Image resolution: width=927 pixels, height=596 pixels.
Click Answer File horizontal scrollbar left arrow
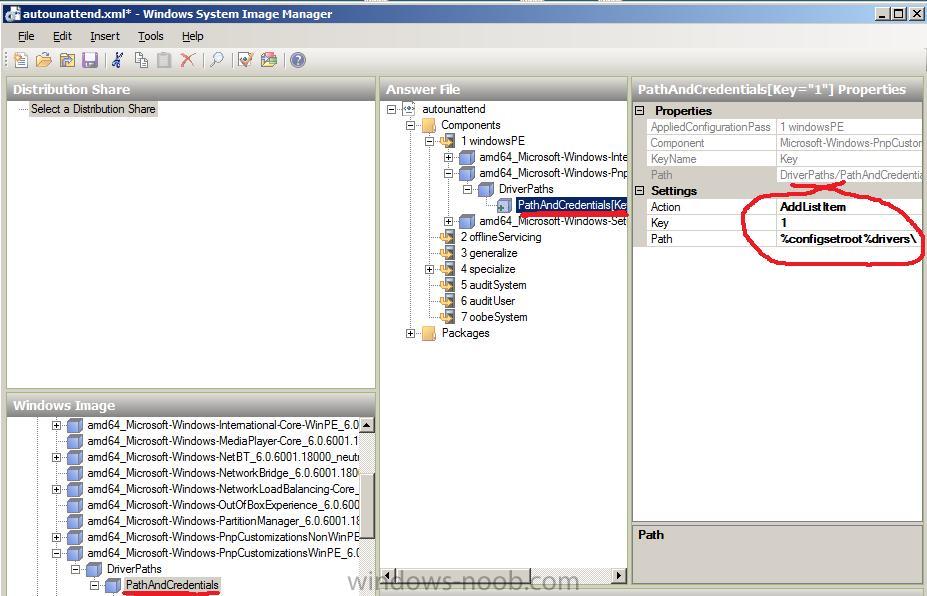388,575
